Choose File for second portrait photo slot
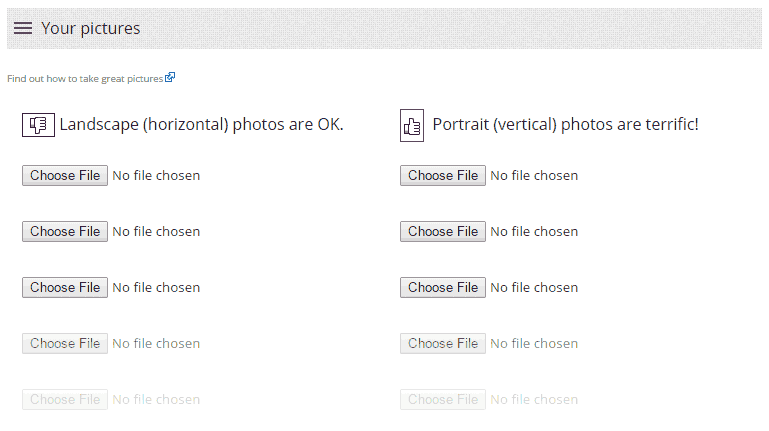This screenshot has width=769, height=431. tap(443, 231)
